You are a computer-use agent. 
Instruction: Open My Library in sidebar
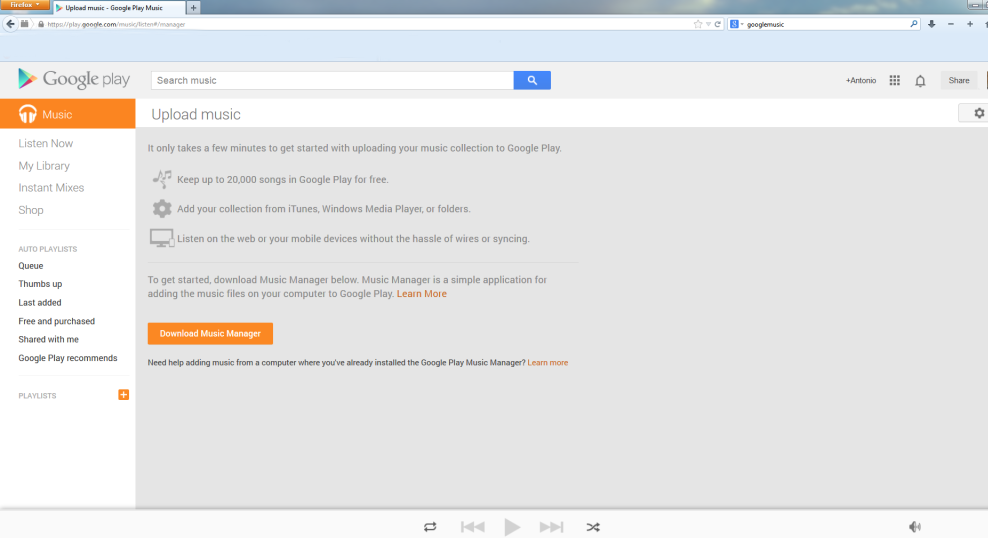pos(44,166)
